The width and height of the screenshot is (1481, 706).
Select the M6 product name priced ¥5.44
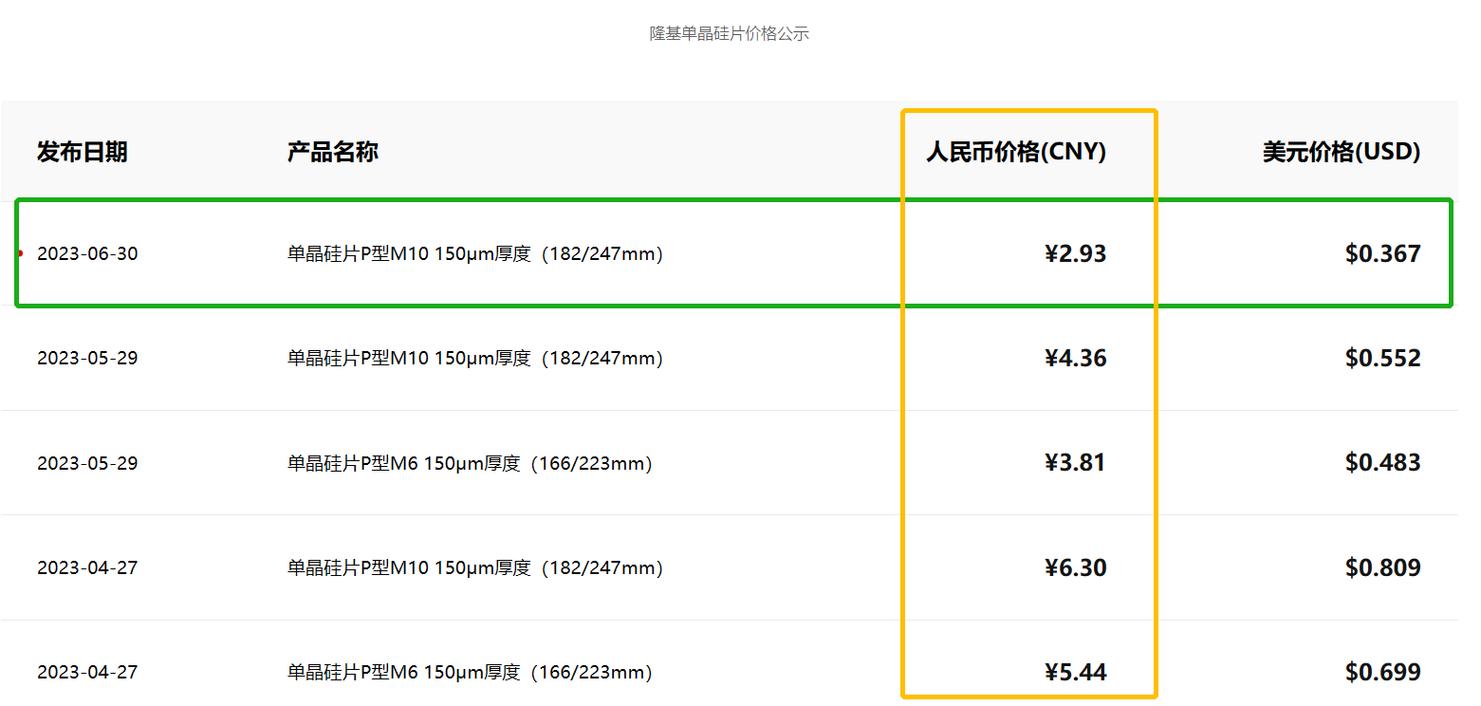[x=470, y=672]
